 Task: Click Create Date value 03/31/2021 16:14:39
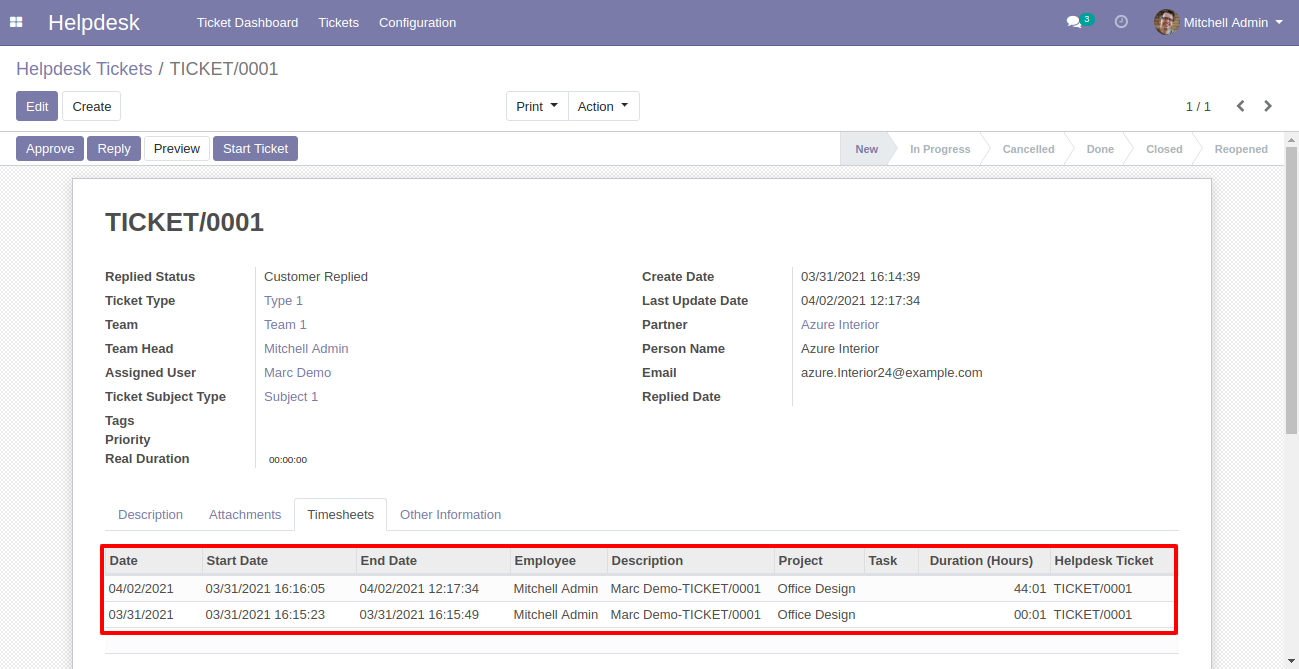[860, 277]
